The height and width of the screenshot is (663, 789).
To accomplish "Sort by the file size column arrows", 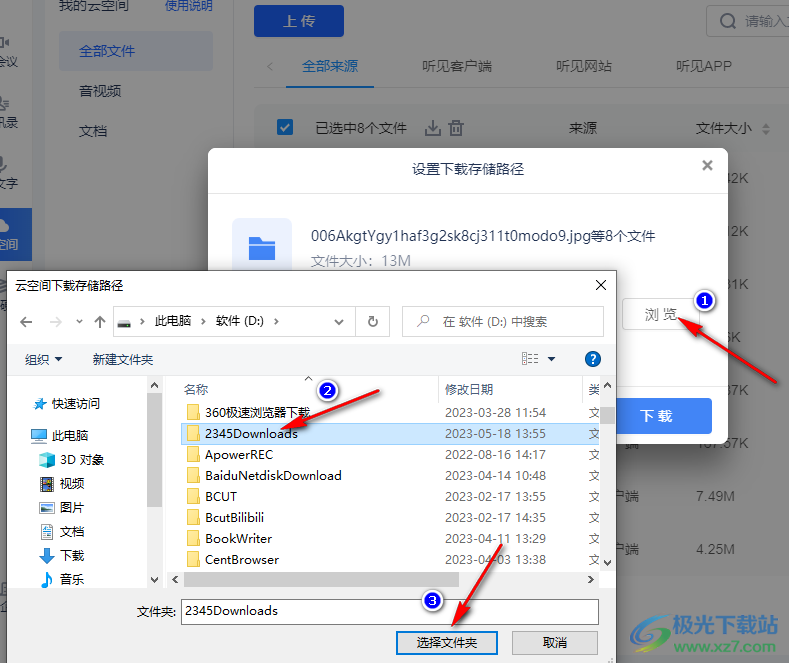I will (766, 129).
